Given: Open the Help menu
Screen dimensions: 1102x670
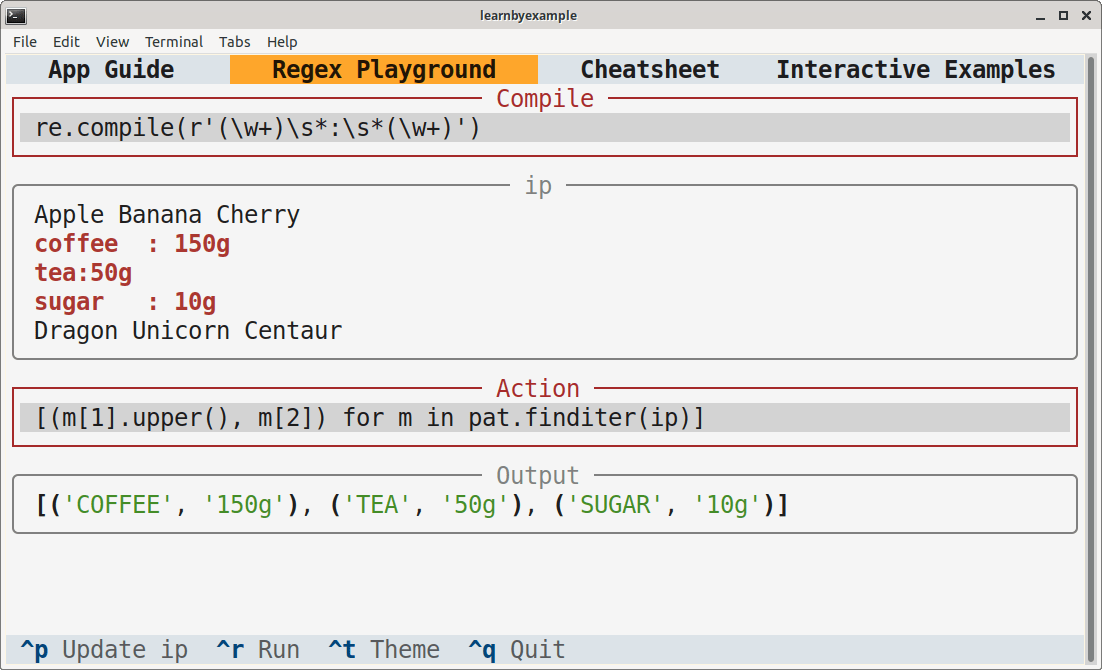Looking at the screenshot, I should (x=282, y=42).
